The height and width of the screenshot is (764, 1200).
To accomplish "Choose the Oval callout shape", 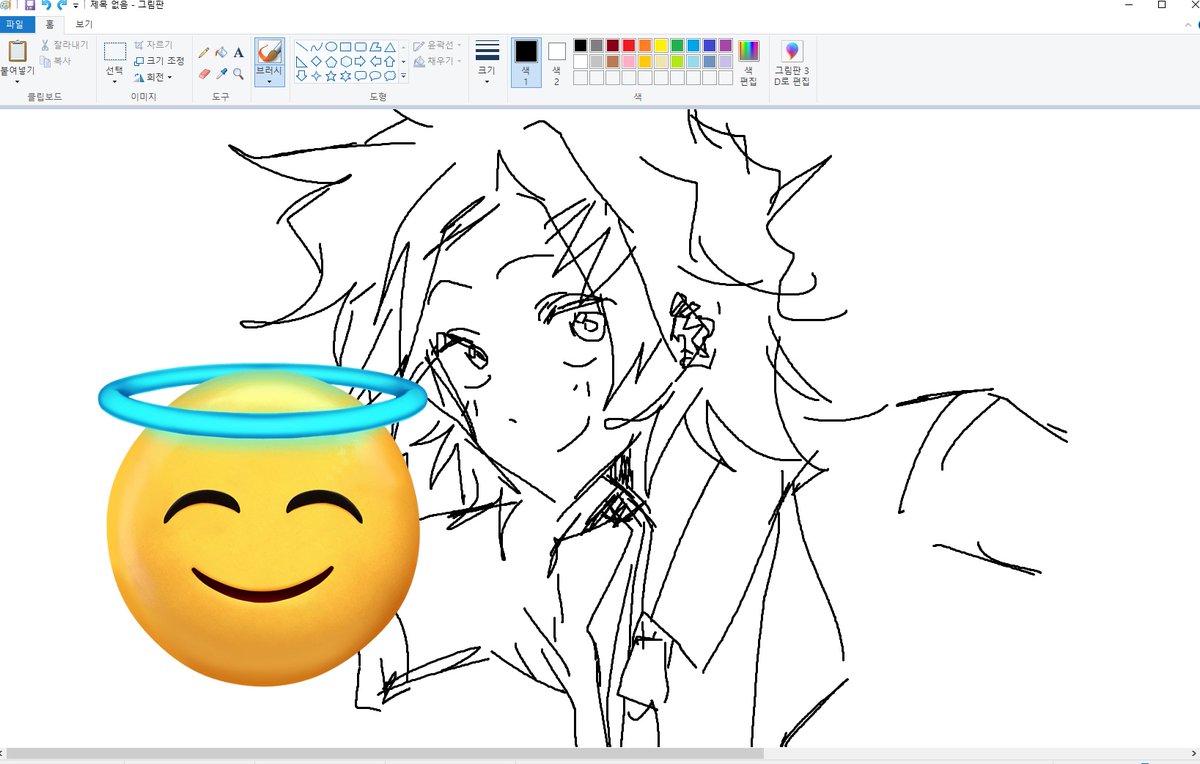I will (x=375, y=75).
